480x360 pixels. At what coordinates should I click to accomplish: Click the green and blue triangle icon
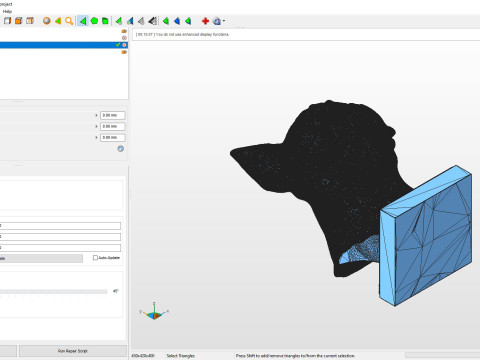(130, 21)
